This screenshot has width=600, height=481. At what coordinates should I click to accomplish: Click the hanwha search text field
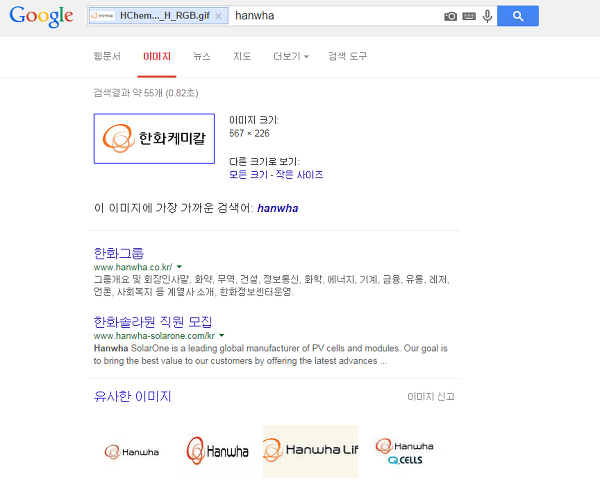coord(337,16)
